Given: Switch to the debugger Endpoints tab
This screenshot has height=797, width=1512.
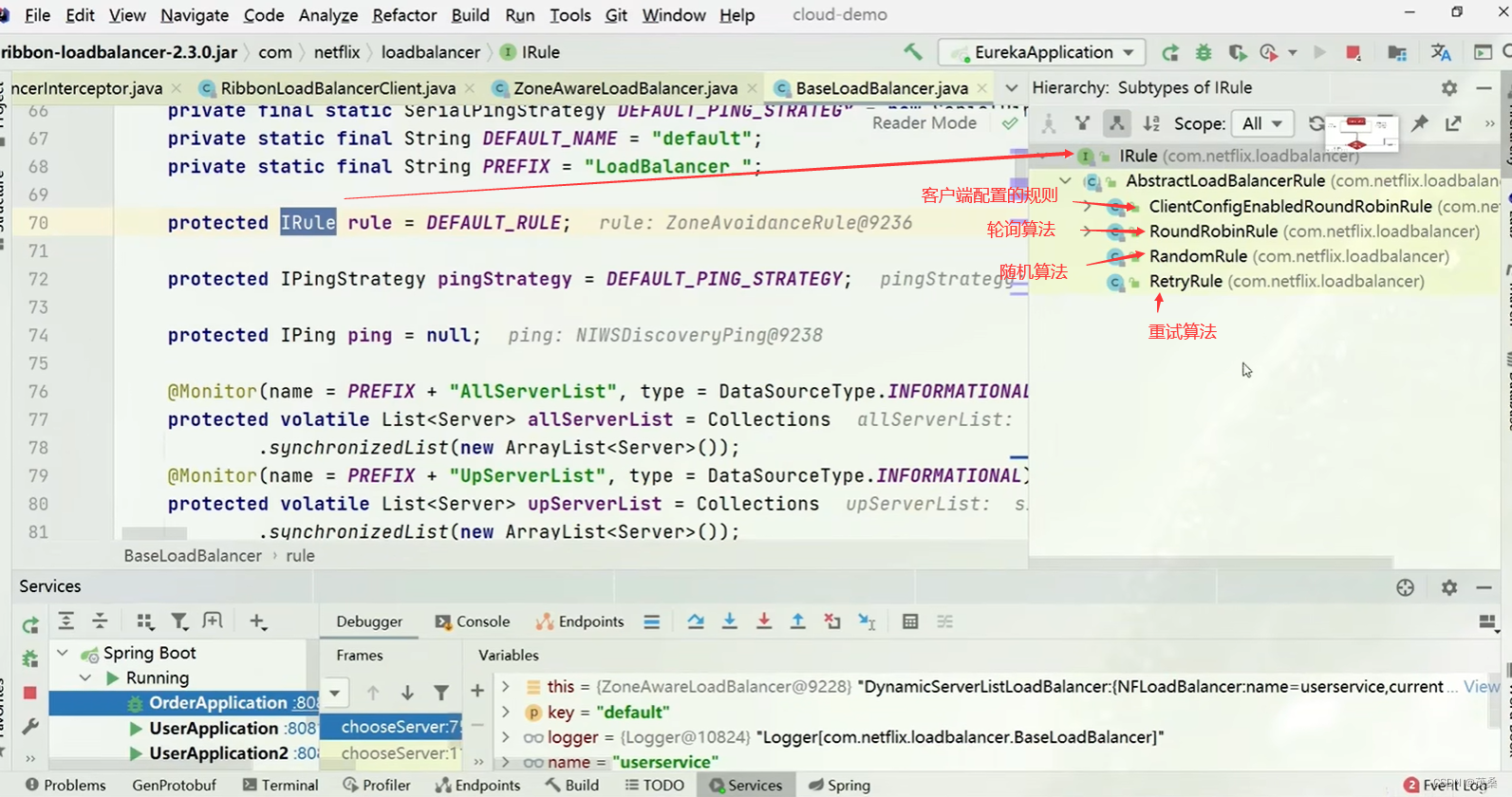Looking at the screenshot, I should [x=580, y=621].
